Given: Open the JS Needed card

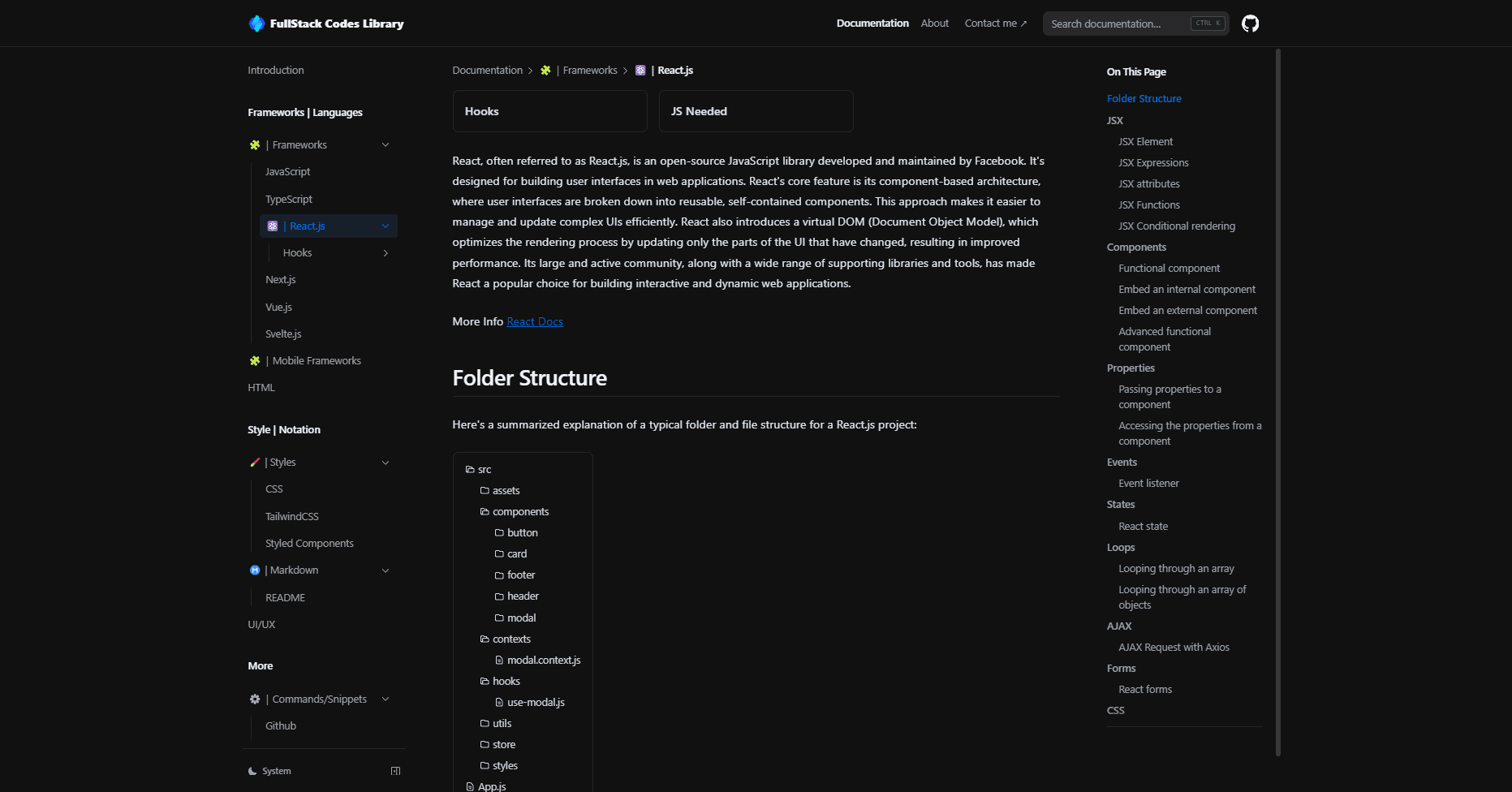Looking at the screenshot, I should [756, 111].
